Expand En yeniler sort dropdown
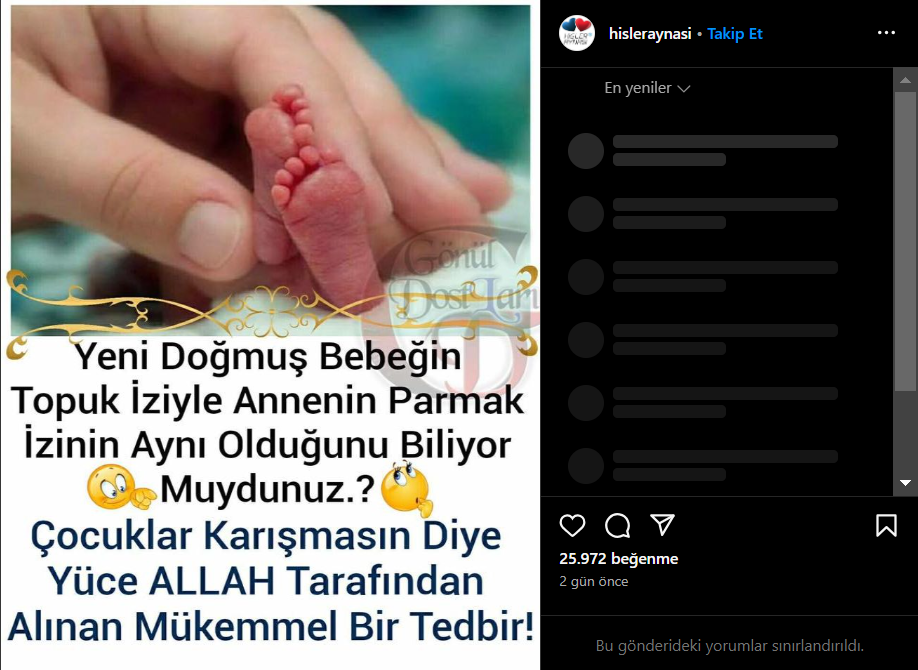 pos(648,88)
